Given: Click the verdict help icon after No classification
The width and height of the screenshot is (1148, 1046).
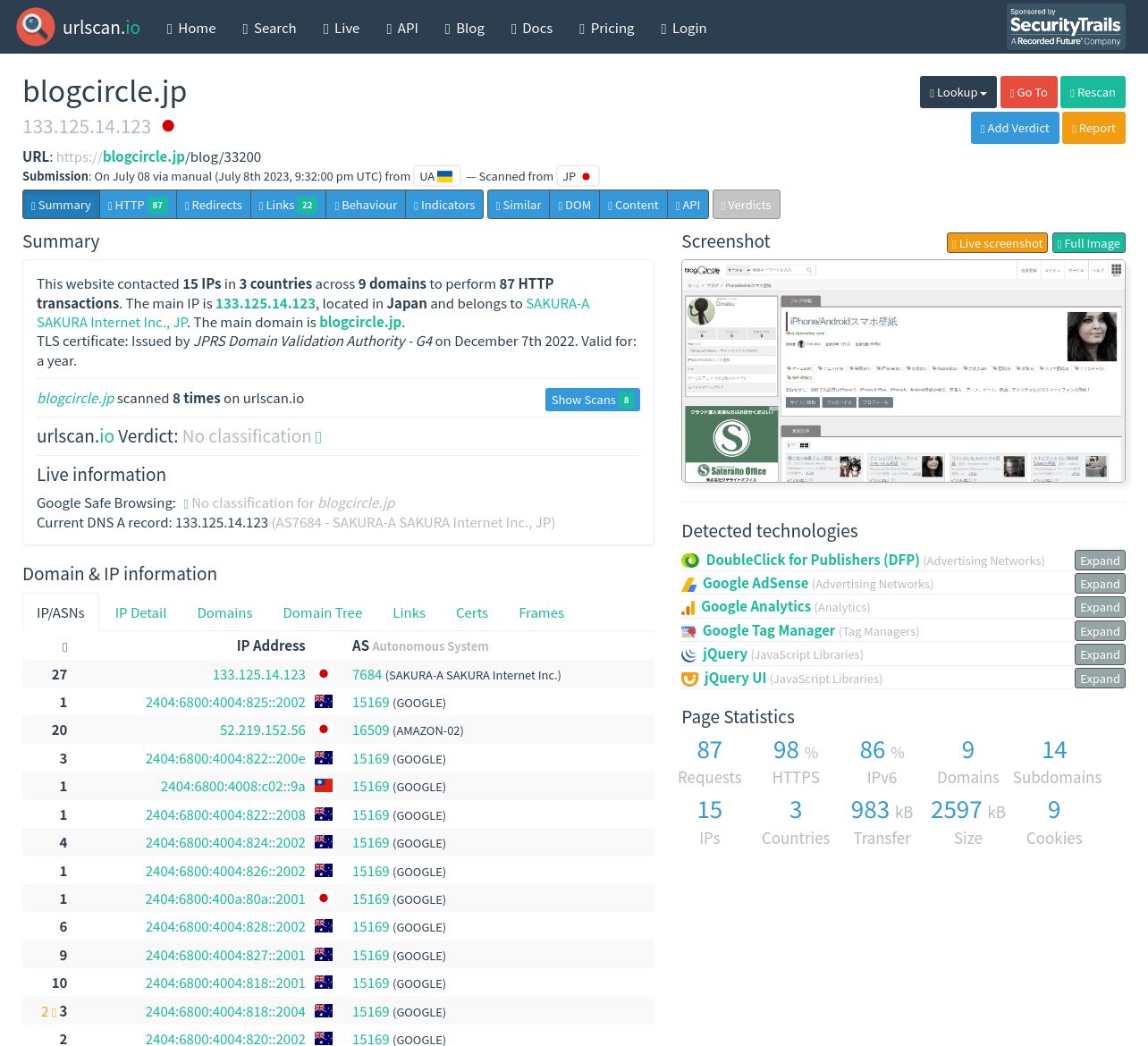Looking at the screenshot, I should tap(318, 437).
